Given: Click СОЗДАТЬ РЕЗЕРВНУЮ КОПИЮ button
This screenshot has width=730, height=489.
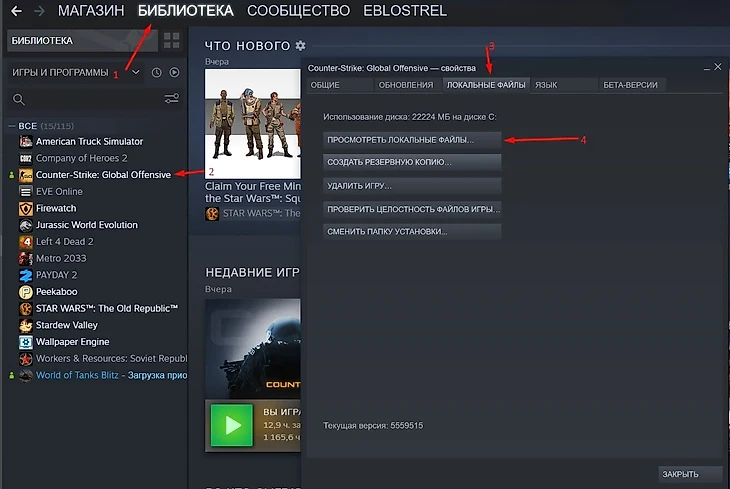Looking at the screenshot, I should click(x=412, y=162).
